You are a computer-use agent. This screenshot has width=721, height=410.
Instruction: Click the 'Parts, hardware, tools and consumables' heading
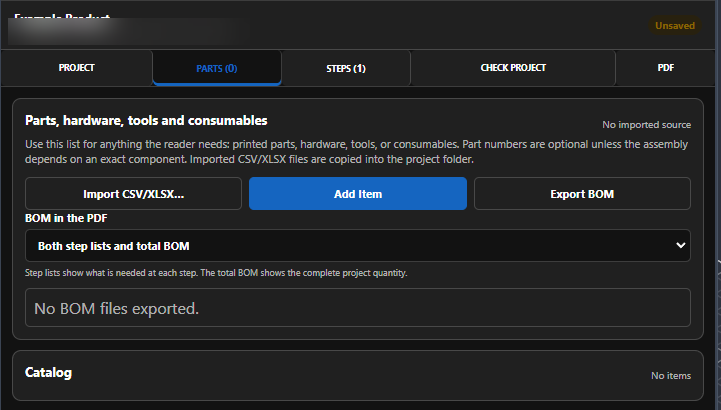coord(146,120)
